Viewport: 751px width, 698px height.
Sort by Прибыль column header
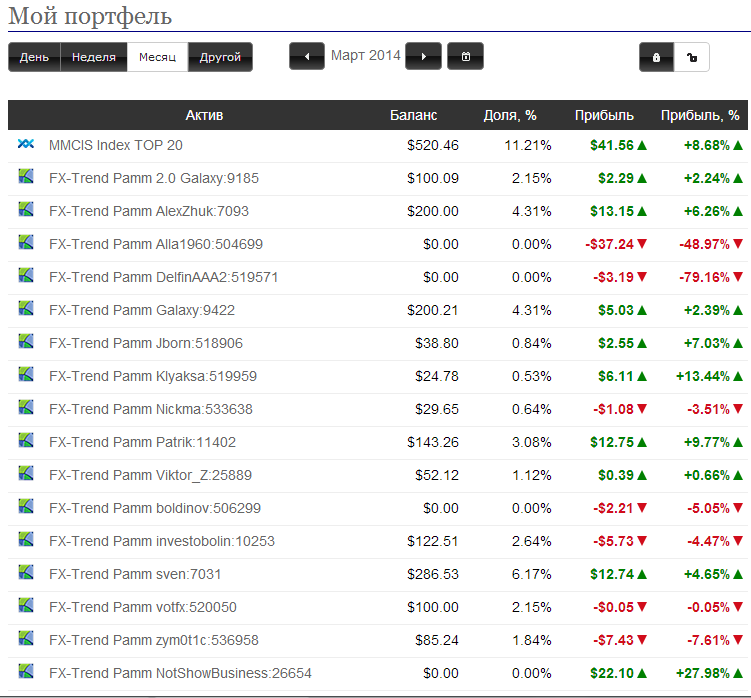[604, 115]
